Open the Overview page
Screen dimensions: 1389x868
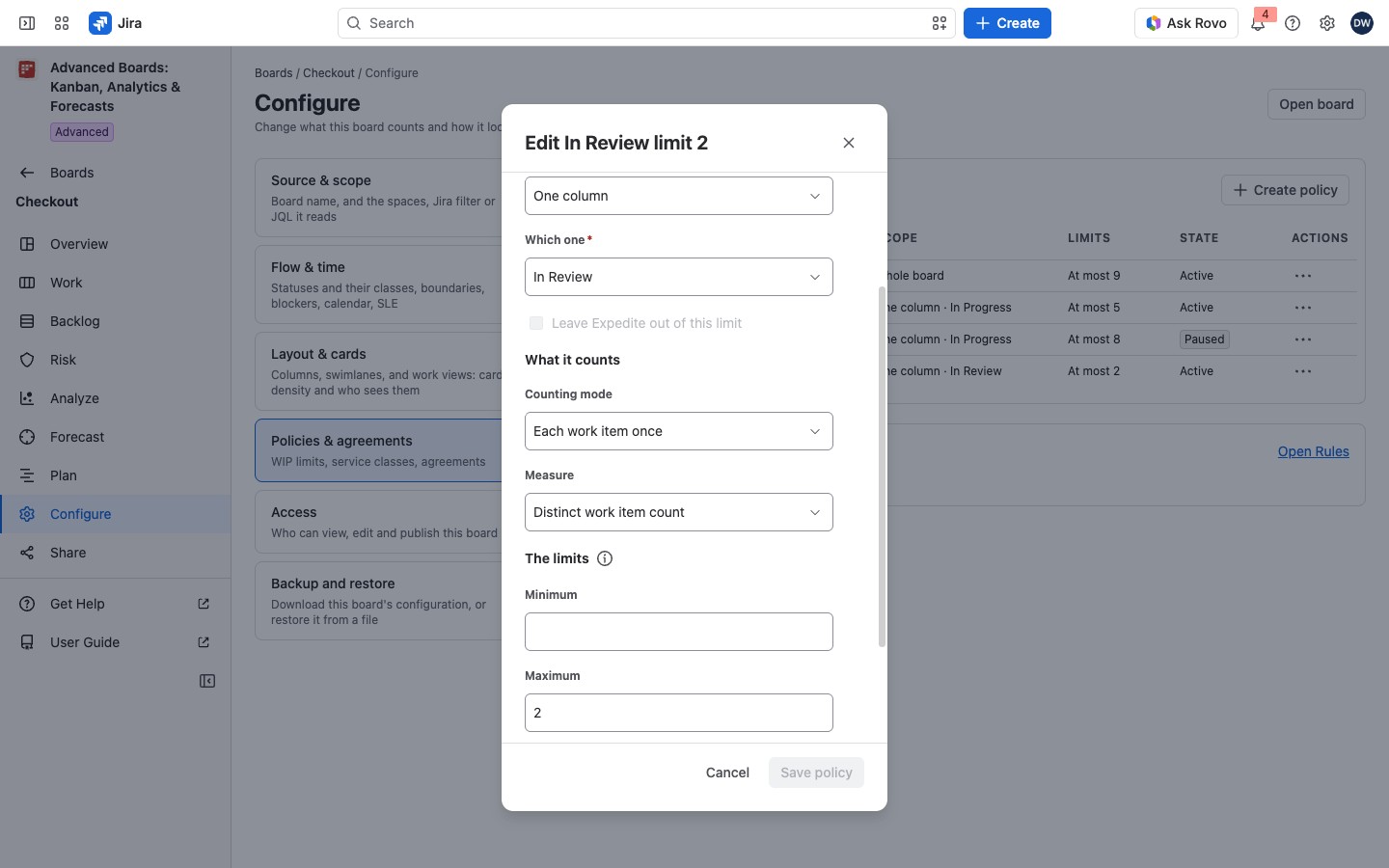(116, 244)
